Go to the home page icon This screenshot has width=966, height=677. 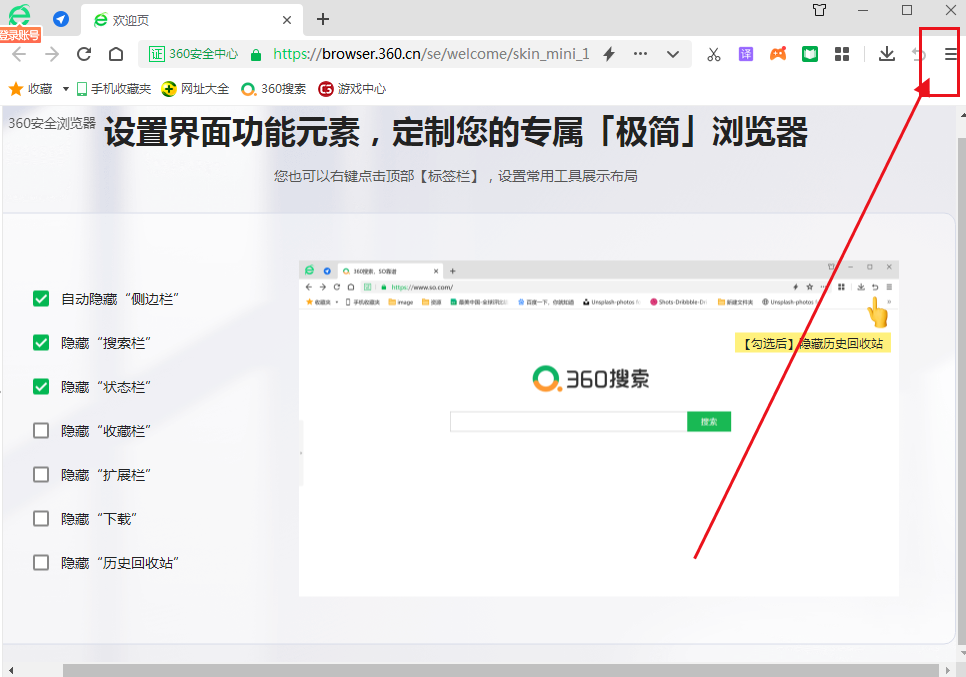click(x=116, y=54)
